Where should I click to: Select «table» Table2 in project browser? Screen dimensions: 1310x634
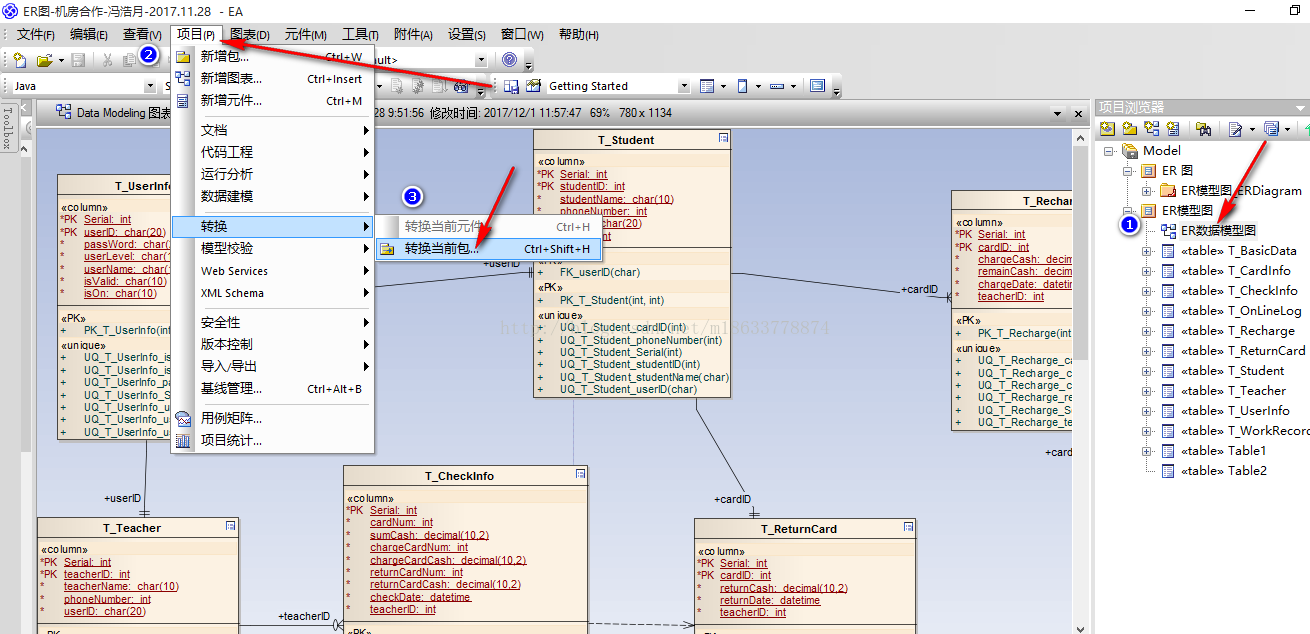(1223, 471)
